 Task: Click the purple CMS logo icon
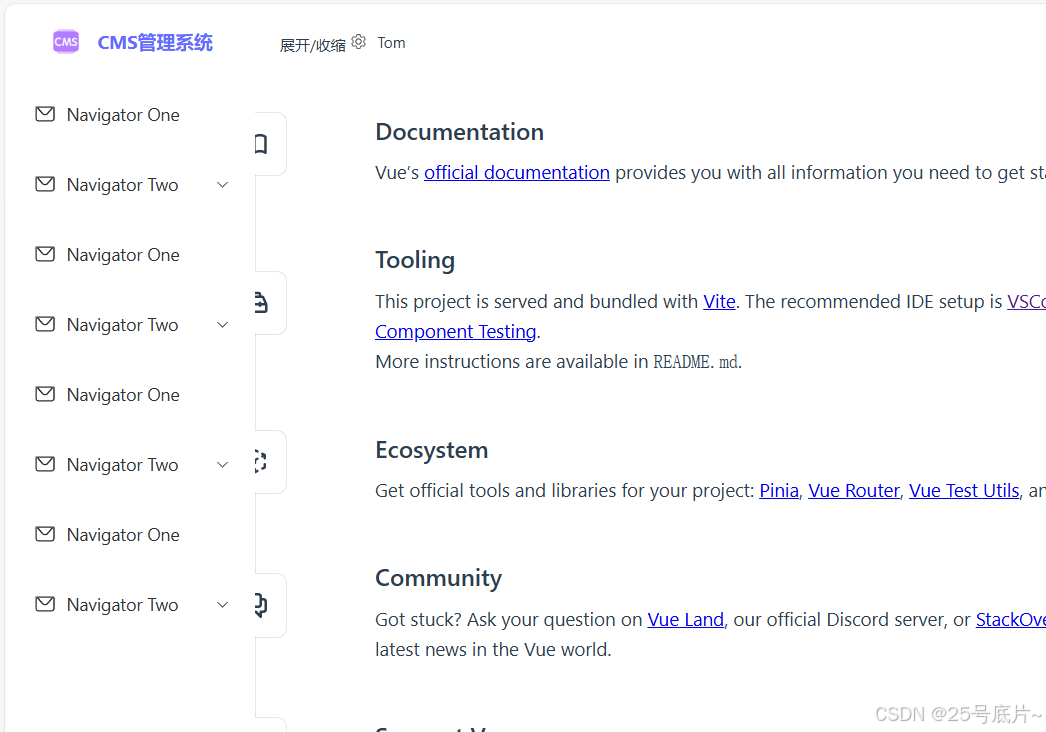66,42
